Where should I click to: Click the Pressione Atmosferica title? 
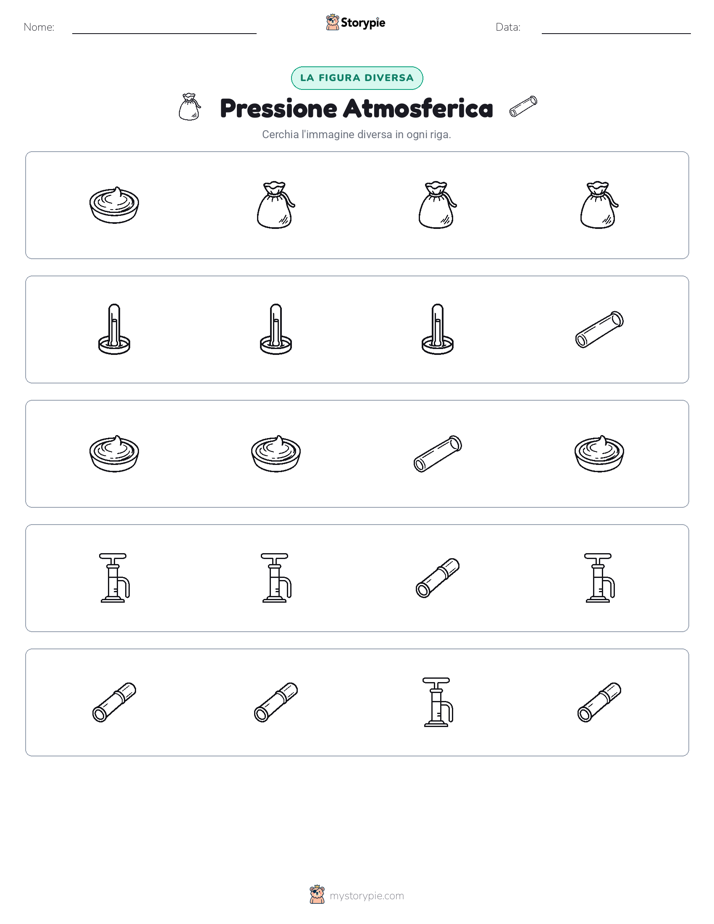[356, 108]
